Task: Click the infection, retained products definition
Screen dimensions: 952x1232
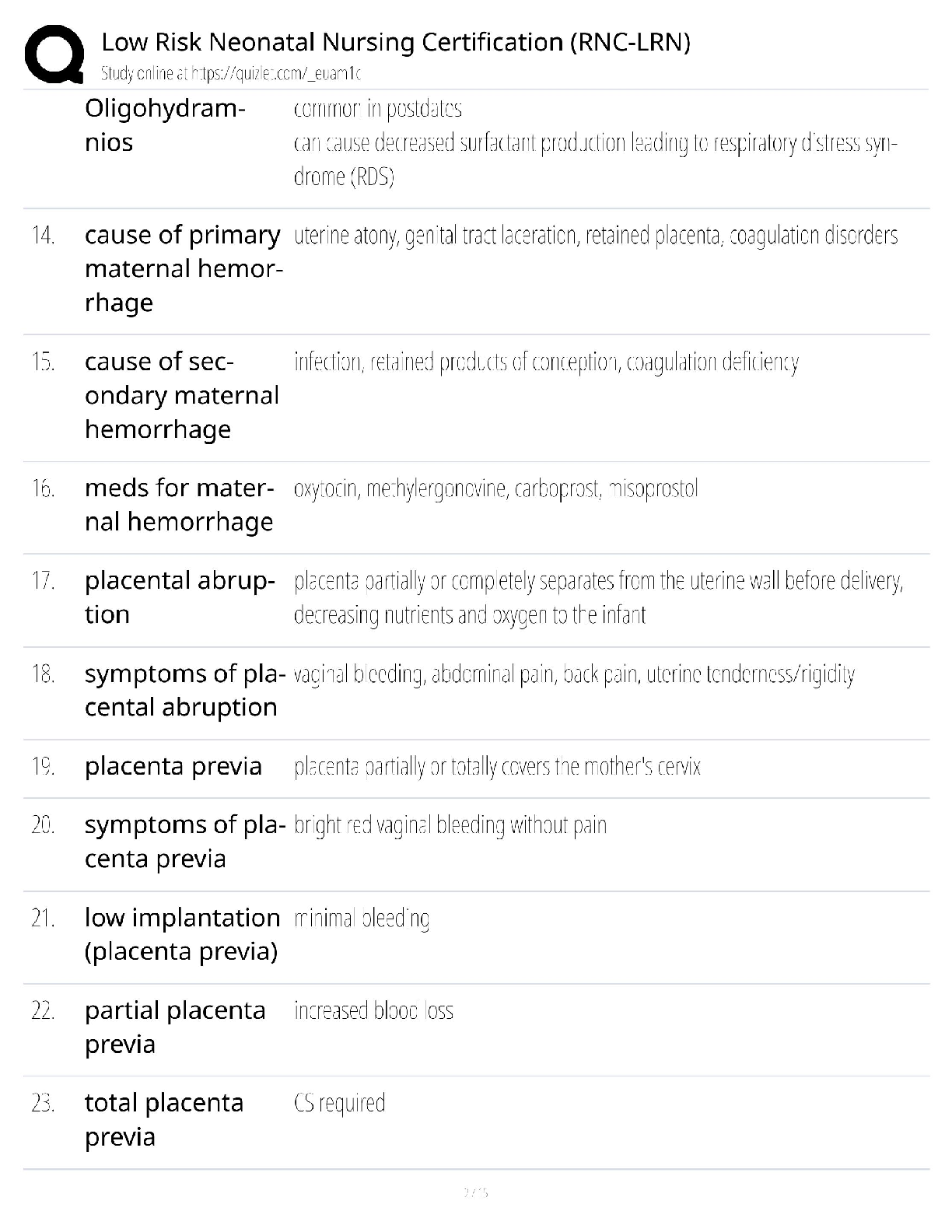Action: tap(546, 362)
